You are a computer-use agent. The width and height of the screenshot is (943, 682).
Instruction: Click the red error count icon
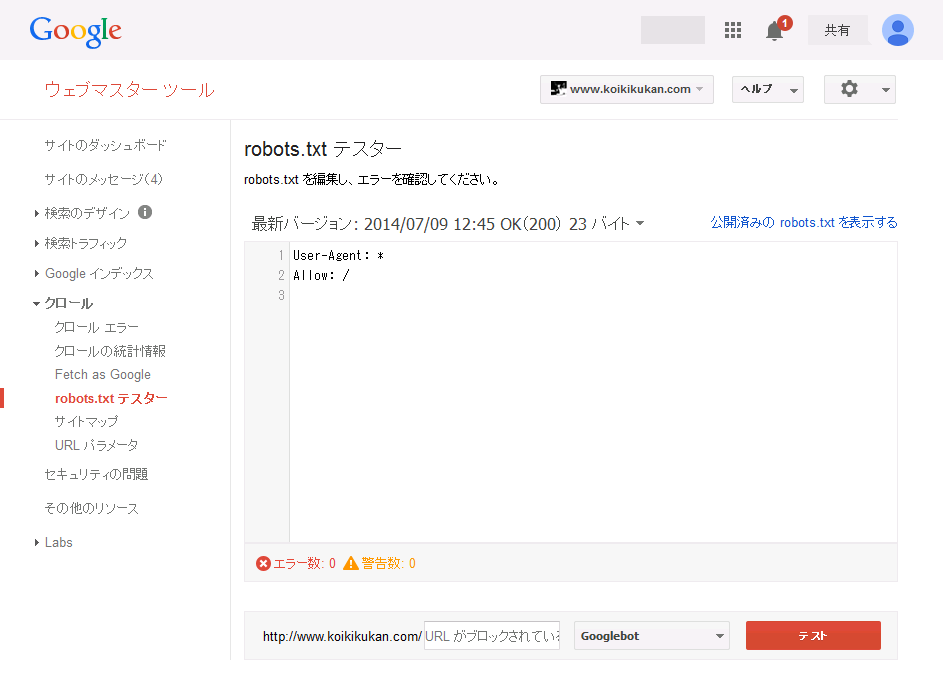tap(263, 564)
